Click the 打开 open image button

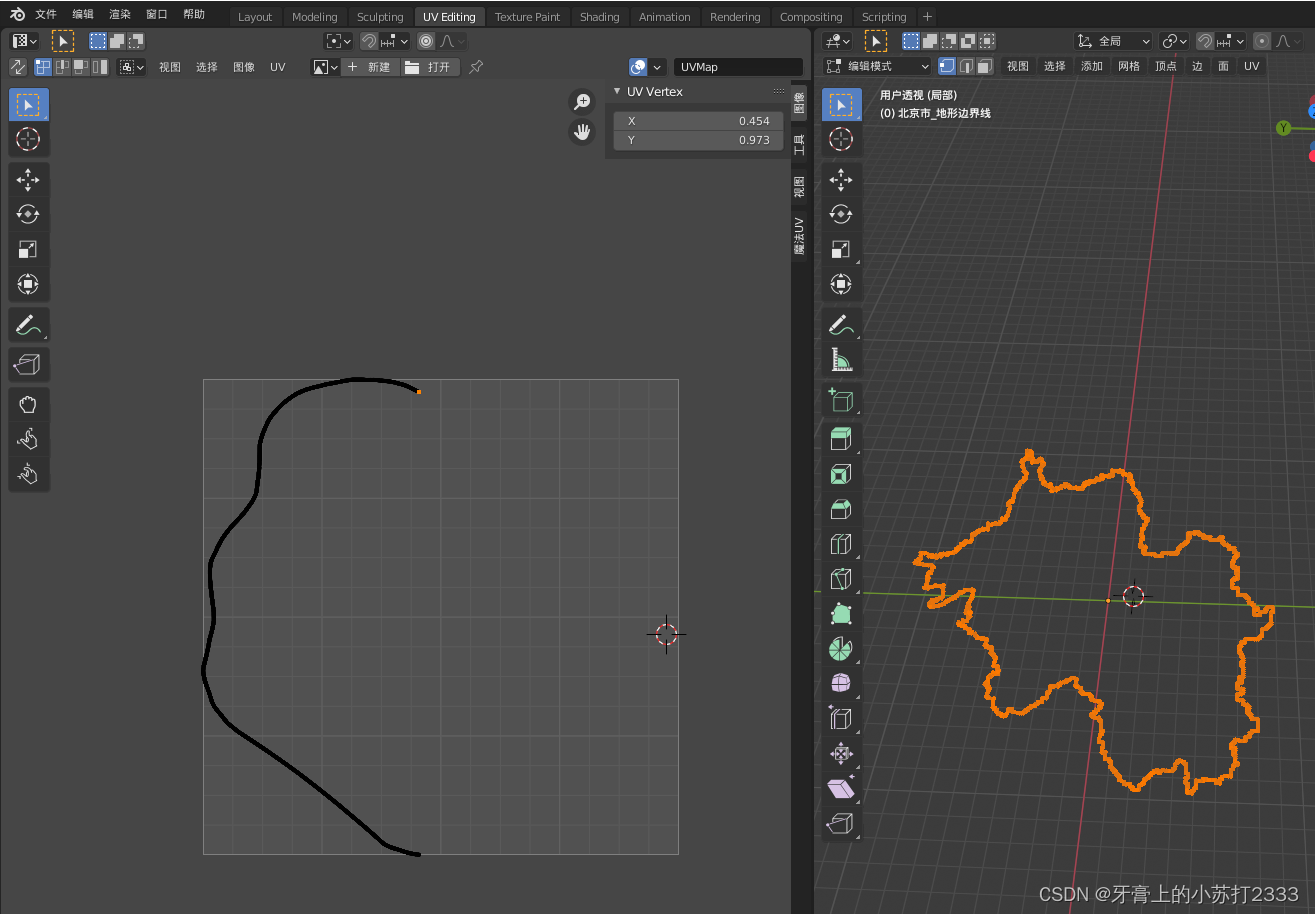[x=431, y=67]
